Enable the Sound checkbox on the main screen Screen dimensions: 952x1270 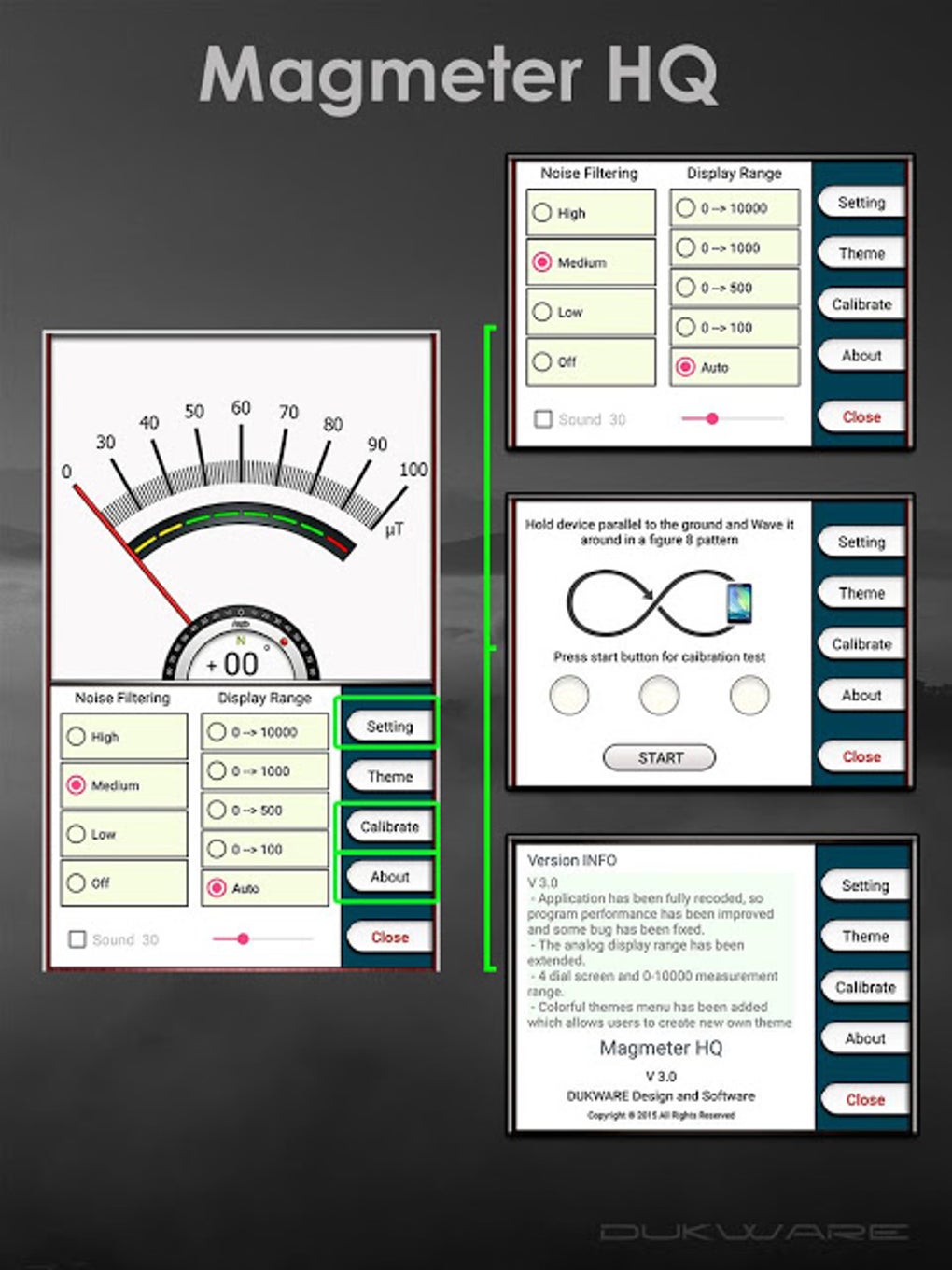(77, 939)
